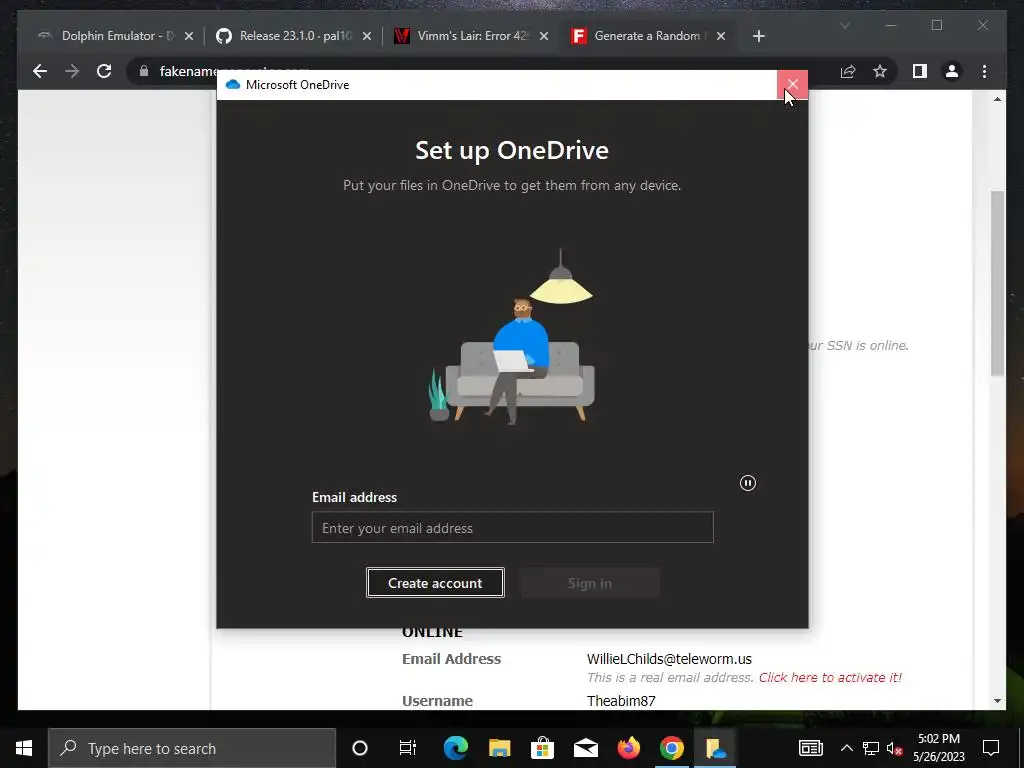Click the Email address input field
The width and height of the screenshot is (1024, 768).
(513, 527)
